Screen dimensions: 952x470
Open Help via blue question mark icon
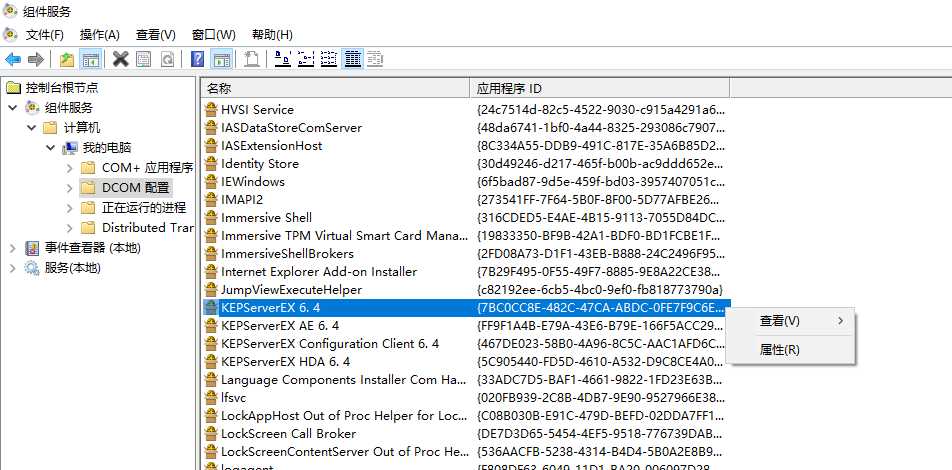[x=197, y=59]
